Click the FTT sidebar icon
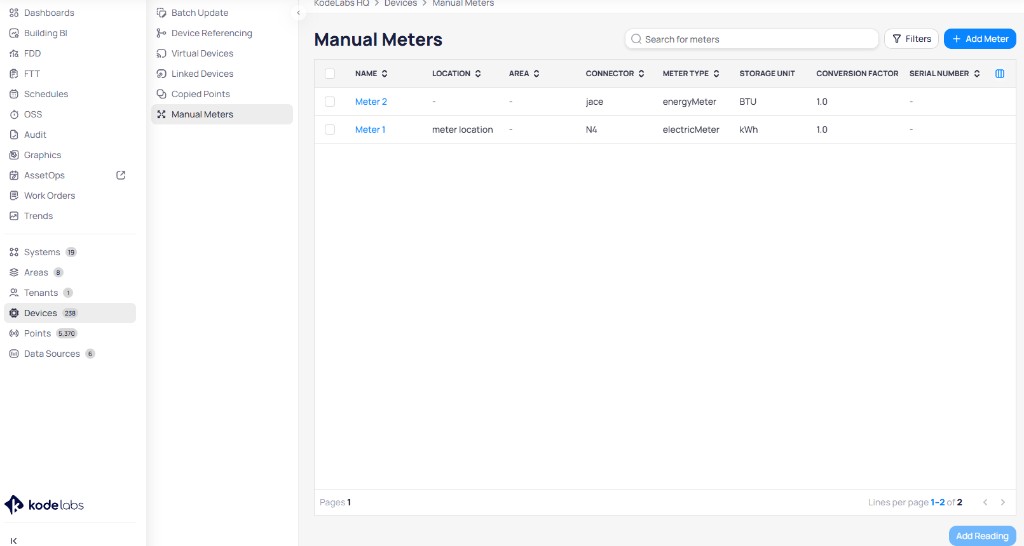The width and height of the screenshot is (1024, 546). (x=14, y=74)
